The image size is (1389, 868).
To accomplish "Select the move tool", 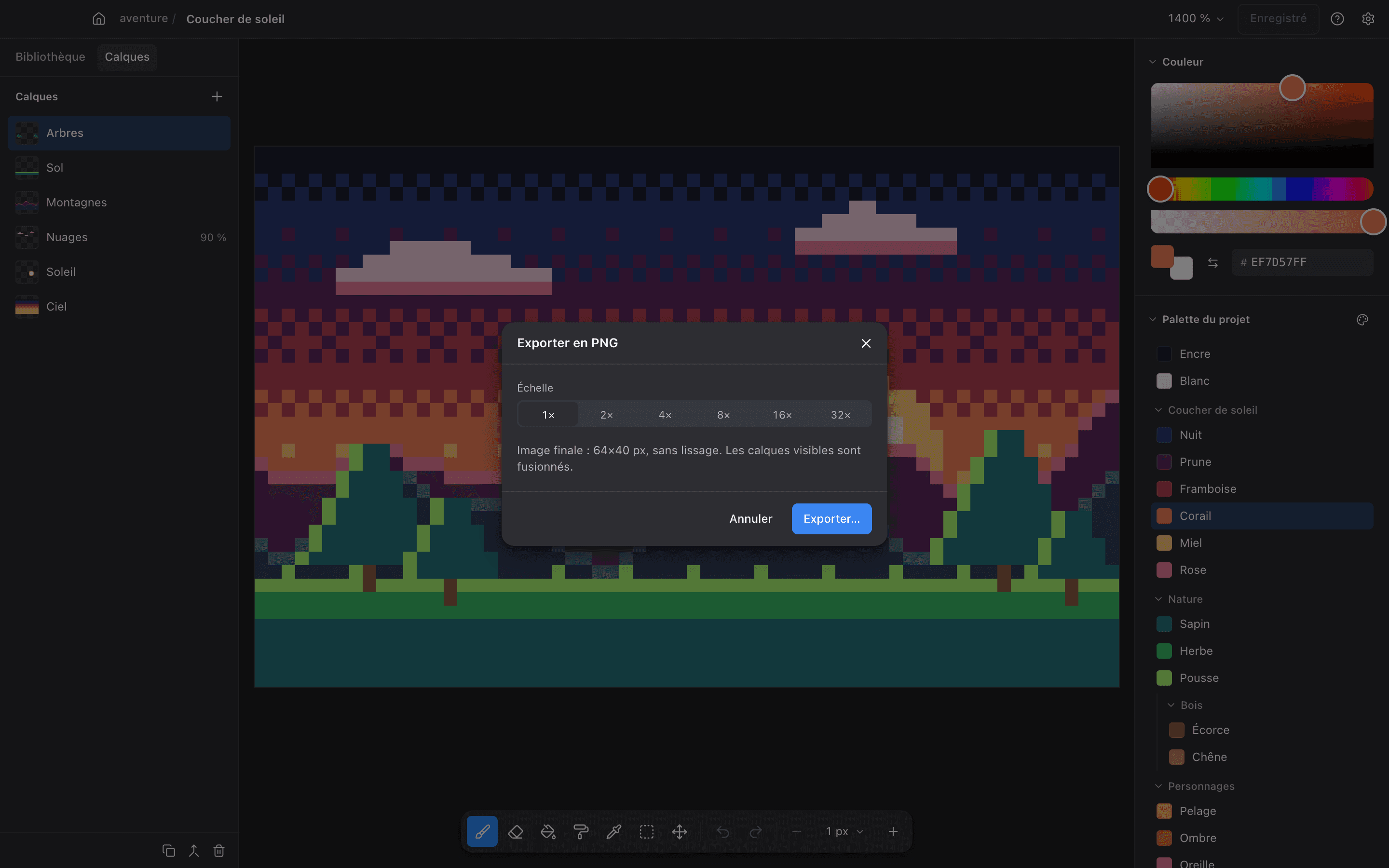I will (680, 831).
